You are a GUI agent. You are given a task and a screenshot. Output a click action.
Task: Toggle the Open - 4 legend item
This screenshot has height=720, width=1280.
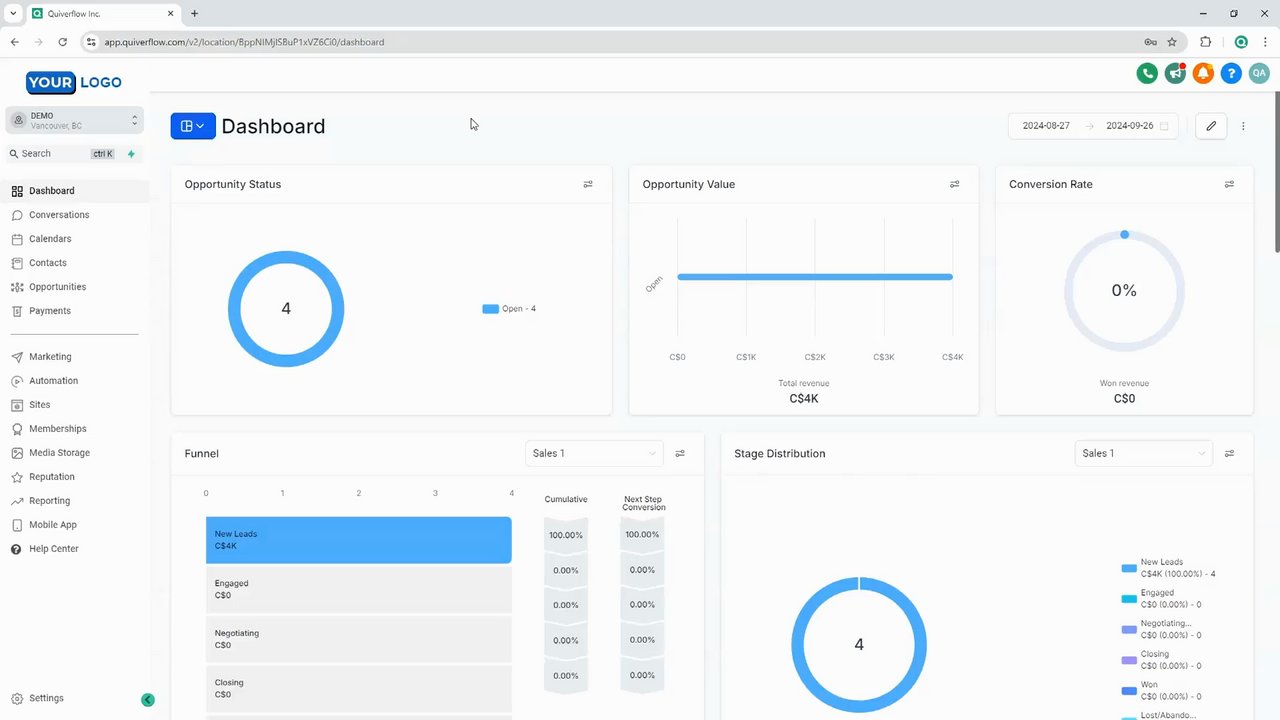pos(509,309)
